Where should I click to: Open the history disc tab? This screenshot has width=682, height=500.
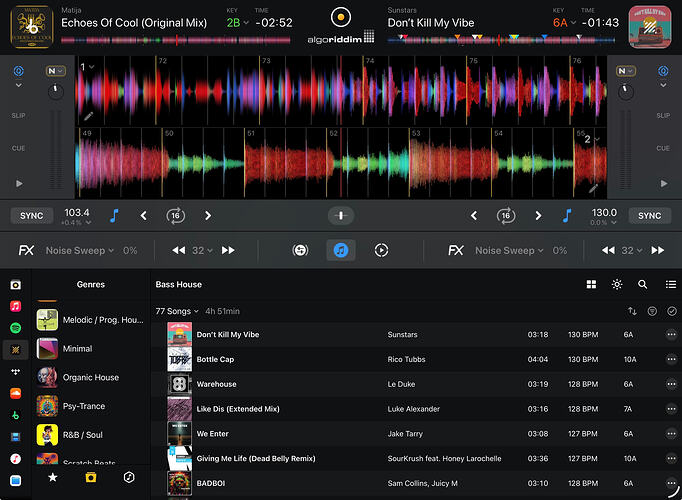[x=129, y=477]
